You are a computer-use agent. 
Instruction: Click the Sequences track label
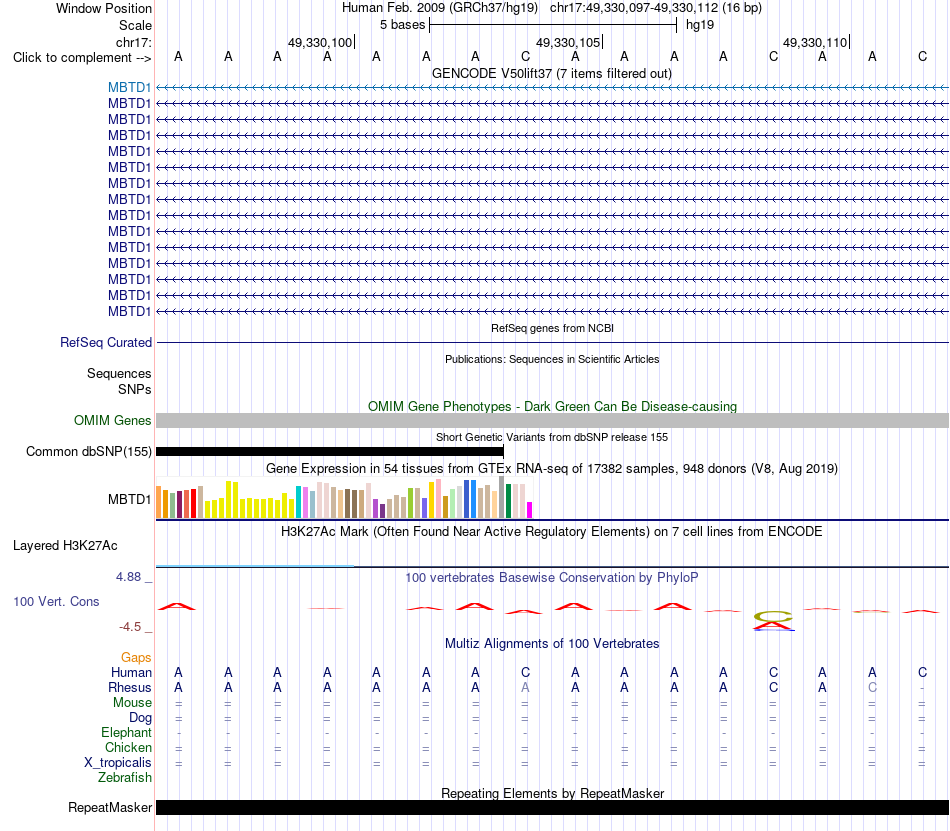tap(119, 373)
